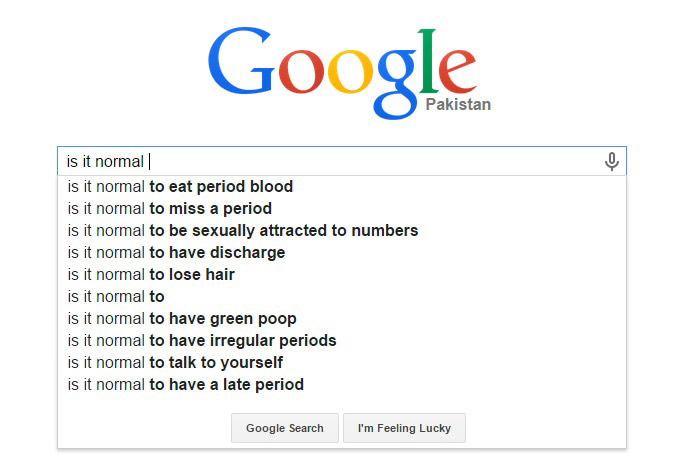Pick 'to talk to yourself' suggestion

(342, 362)
